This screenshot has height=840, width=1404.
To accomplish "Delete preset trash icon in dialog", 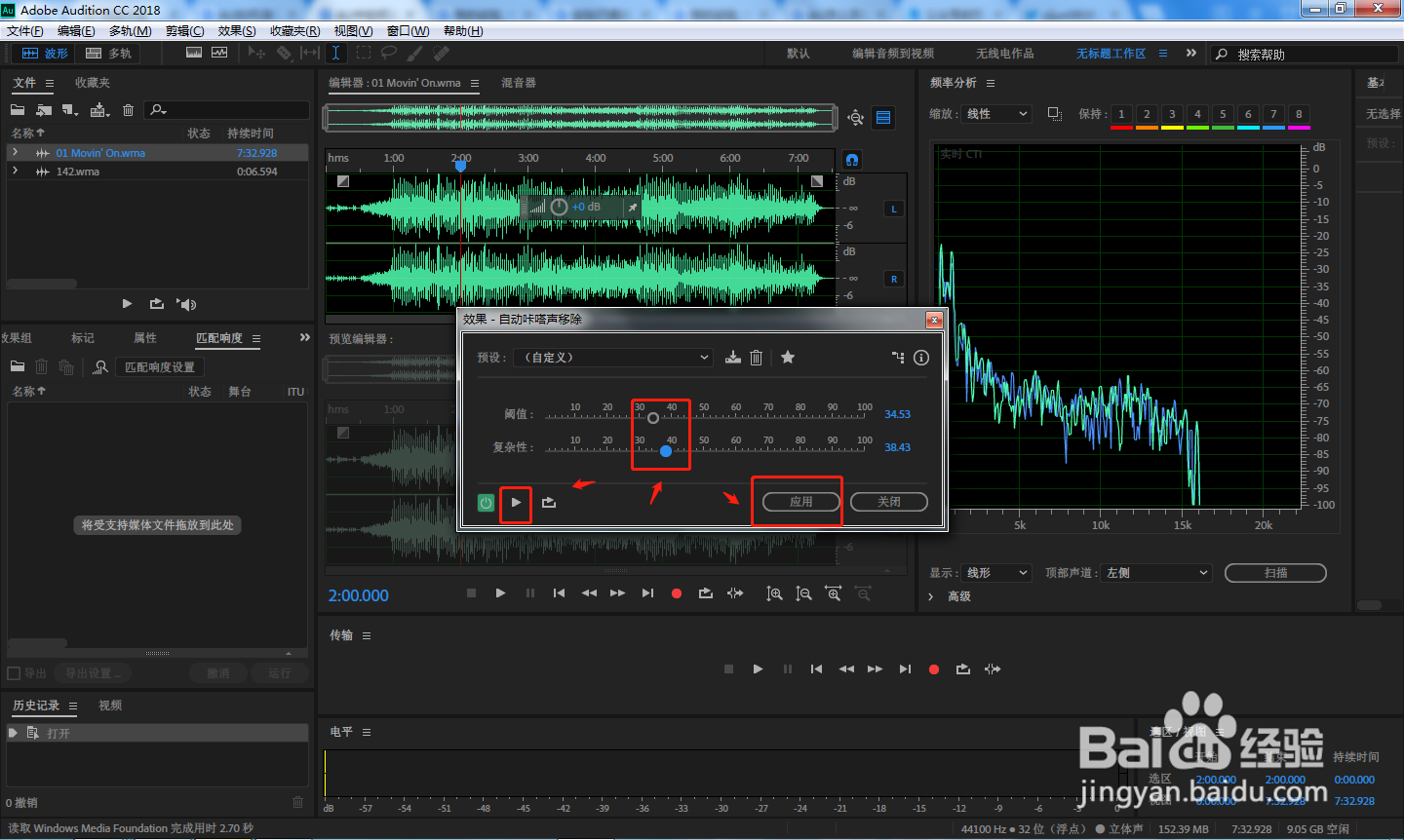I will (756, 358).
